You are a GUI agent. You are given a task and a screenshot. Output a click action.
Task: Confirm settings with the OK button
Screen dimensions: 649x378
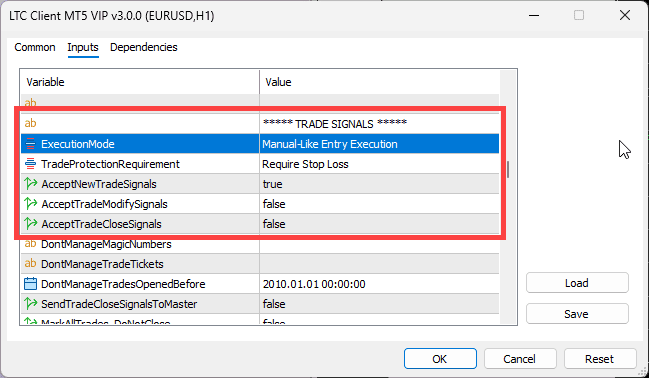[x=440, y=359]
